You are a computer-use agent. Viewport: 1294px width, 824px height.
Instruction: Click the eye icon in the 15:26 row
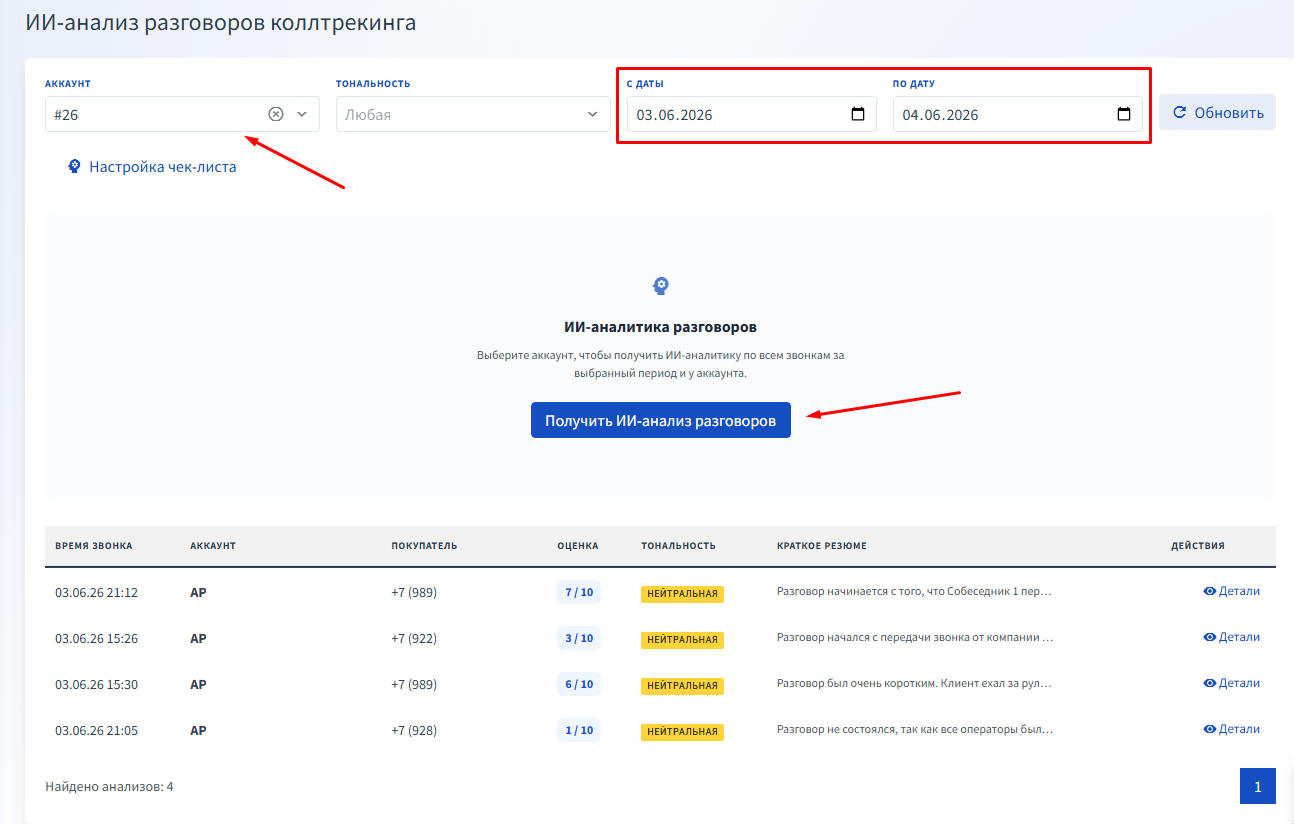(x=1209, y=637)
